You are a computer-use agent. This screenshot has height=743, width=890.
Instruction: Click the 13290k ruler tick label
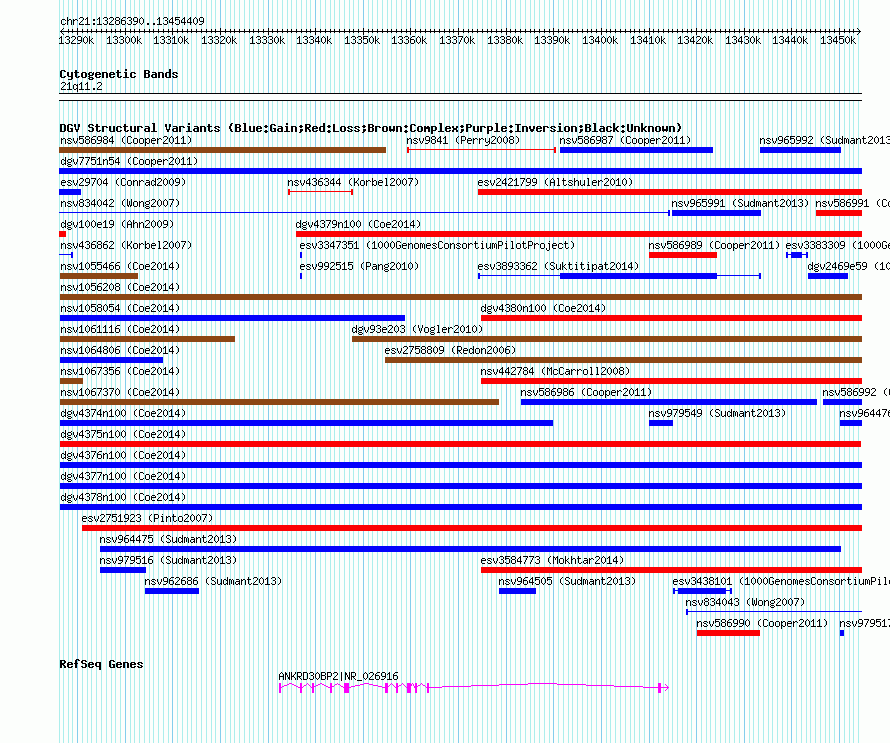click(x=76, y=40)
